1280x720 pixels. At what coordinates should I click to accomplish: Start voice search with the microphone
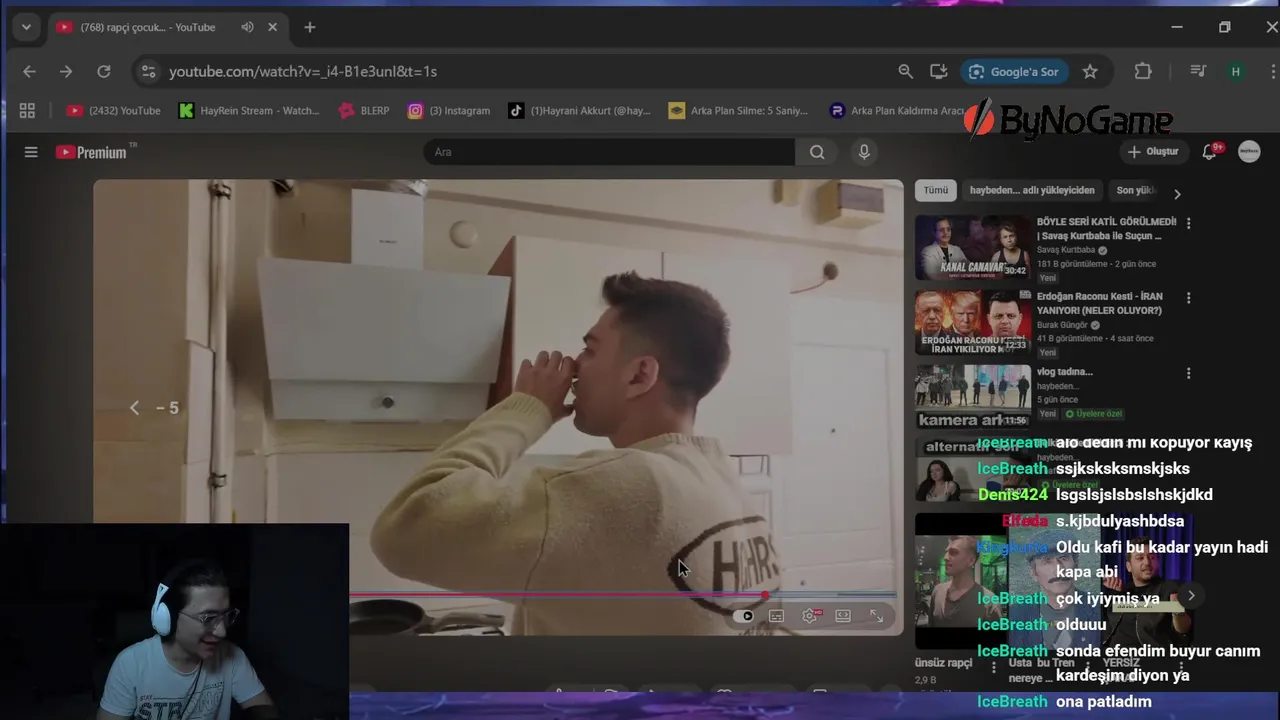[x=864, y=152]
